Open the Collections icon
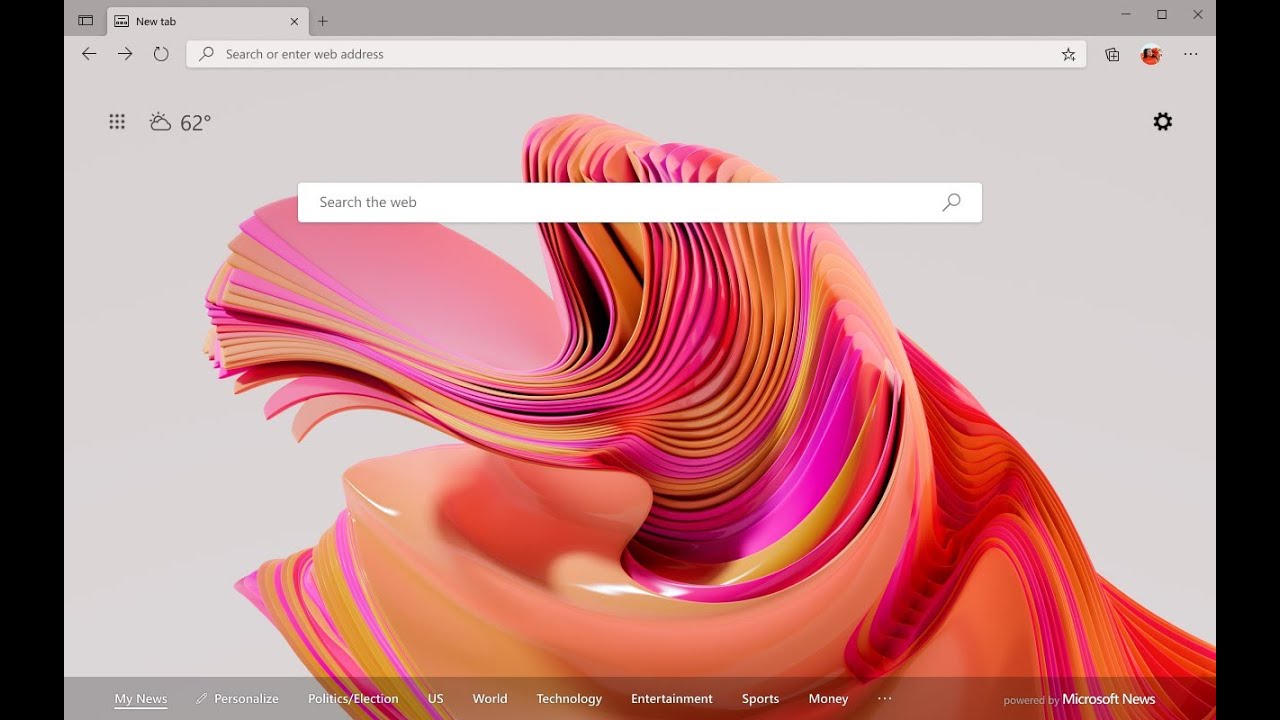 [x=1112, y=55]
